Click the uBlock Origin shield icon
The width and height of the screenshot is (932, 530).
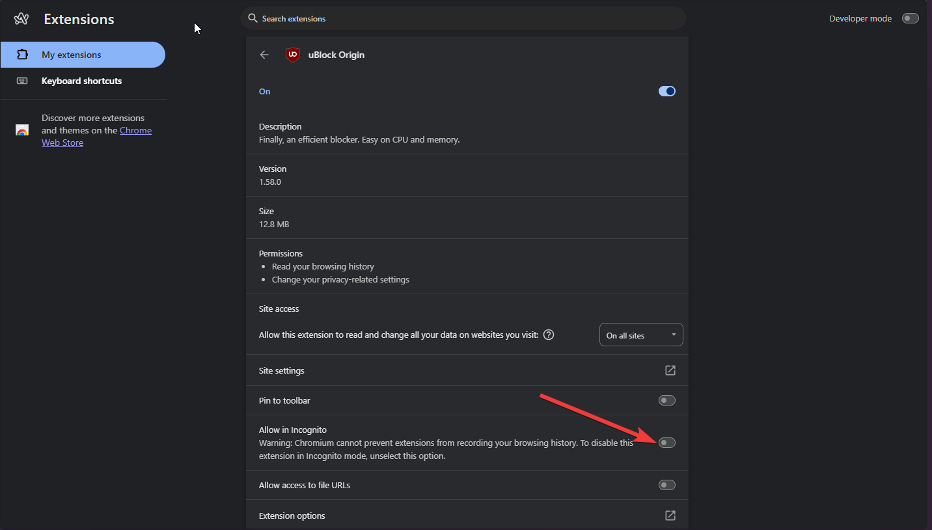coord(292,55)
